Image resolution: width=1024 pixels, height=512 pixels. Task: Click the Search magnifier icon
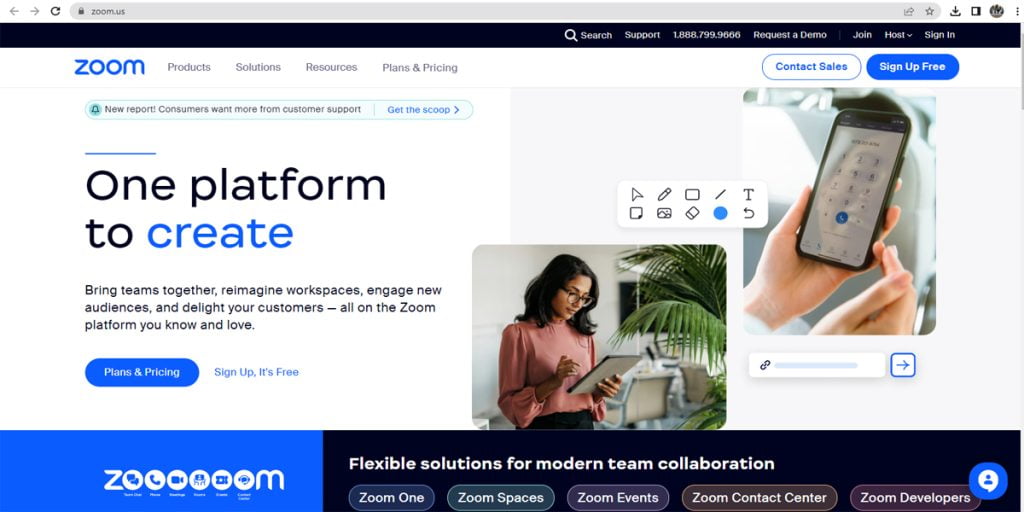pos(571,35)
